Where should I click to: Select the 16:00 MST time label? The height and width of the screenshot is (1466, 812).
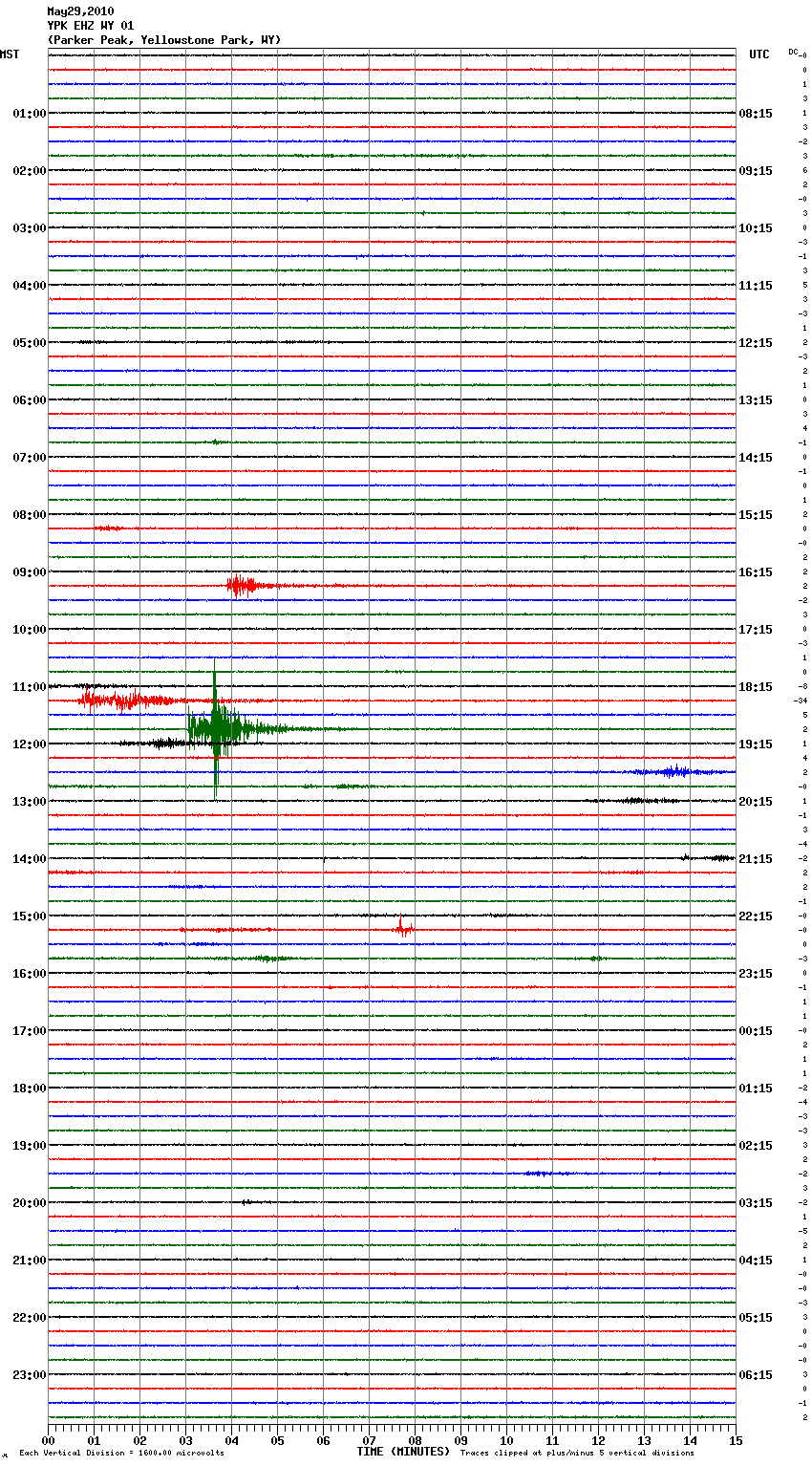point(29,974)
